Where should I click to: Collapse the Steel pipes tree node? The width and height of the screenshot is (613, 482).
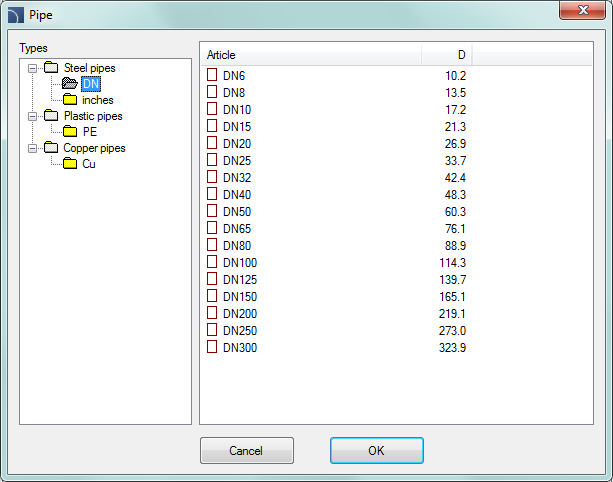point(33,68)
